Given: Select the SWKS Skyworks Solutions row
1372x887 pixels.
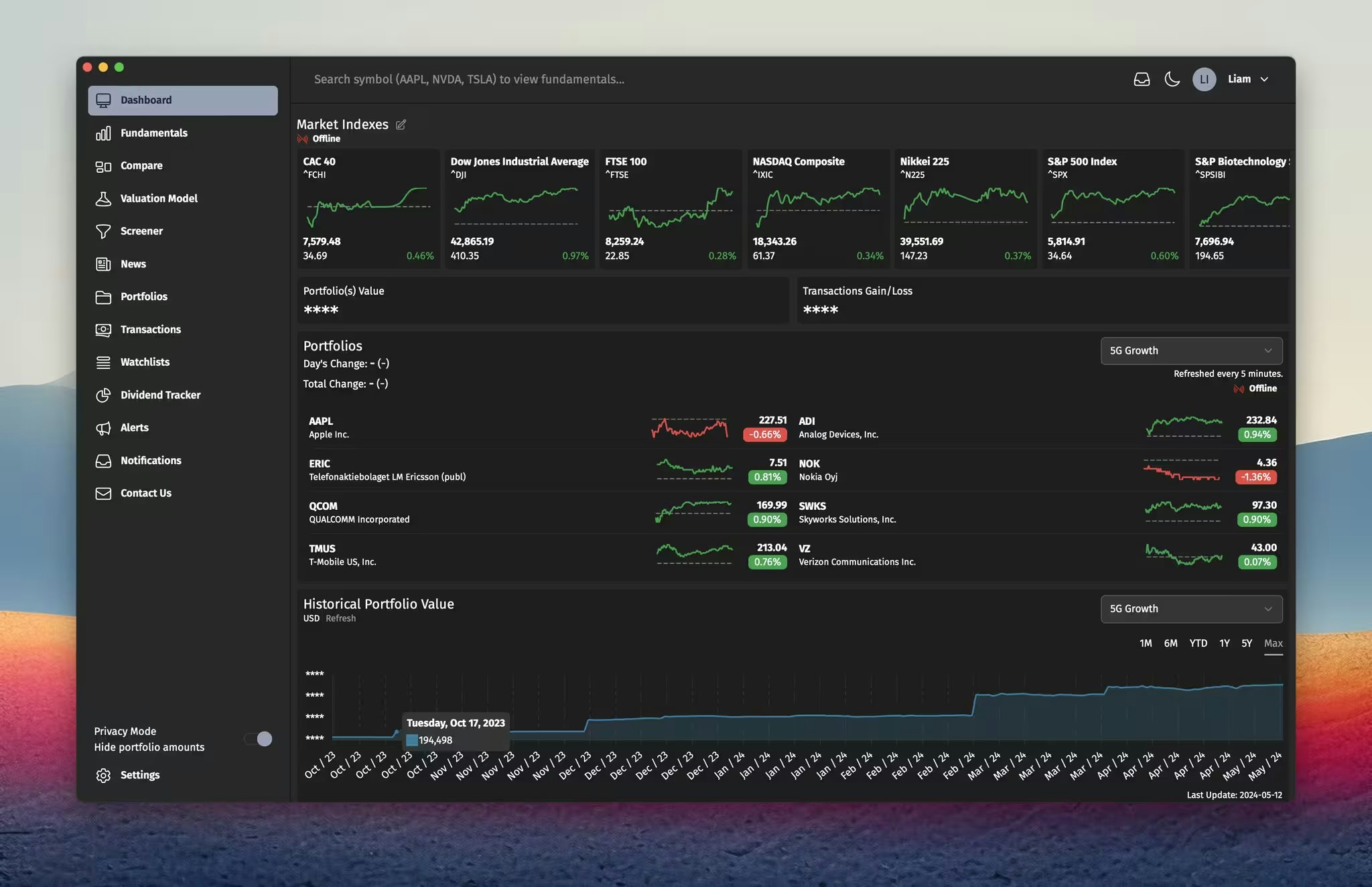Looking at the screenshot, I should (1038, 513).
